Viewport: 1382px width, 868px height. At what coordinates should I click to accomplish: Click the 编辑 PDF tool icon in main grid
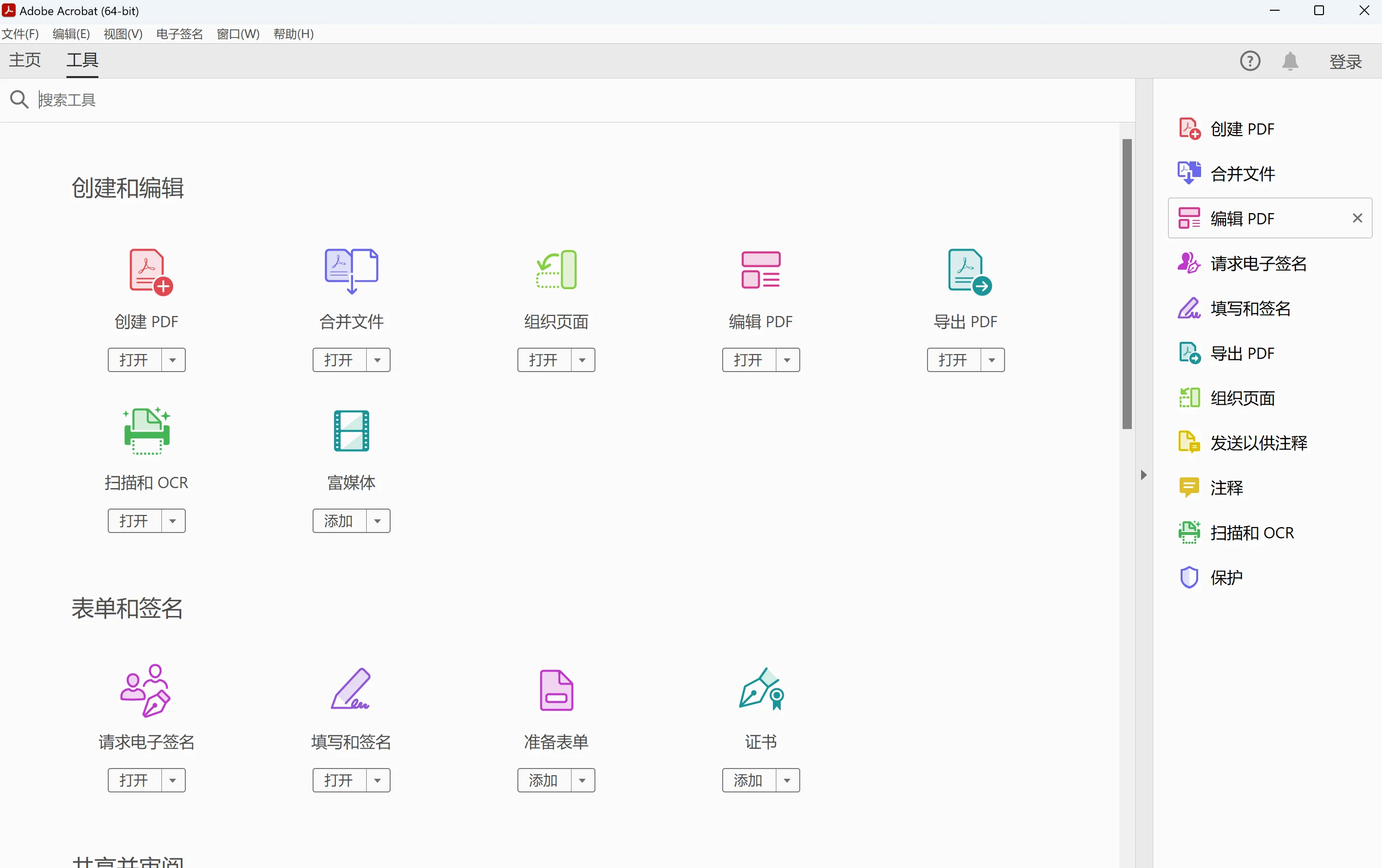tap(760, 270)
